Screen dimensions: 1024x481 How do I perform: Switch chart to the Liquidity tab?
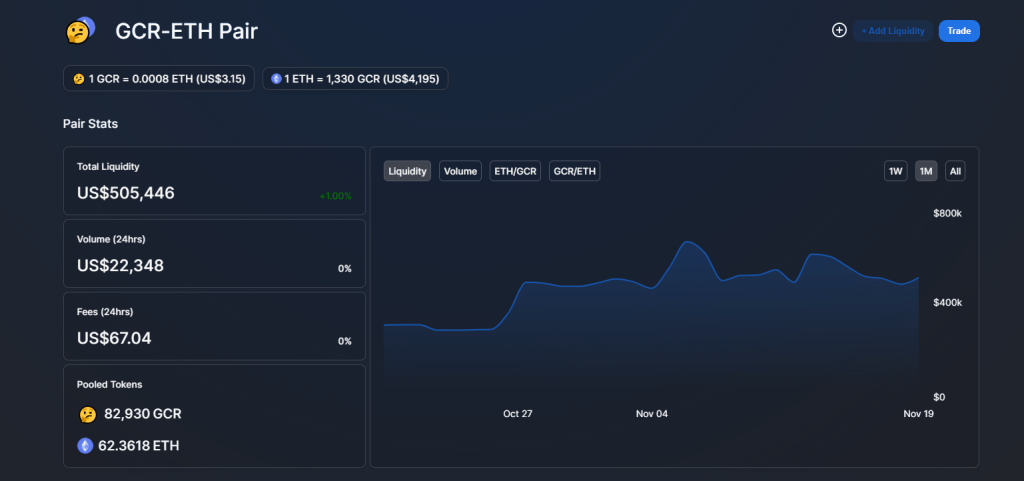pos(408,171)
